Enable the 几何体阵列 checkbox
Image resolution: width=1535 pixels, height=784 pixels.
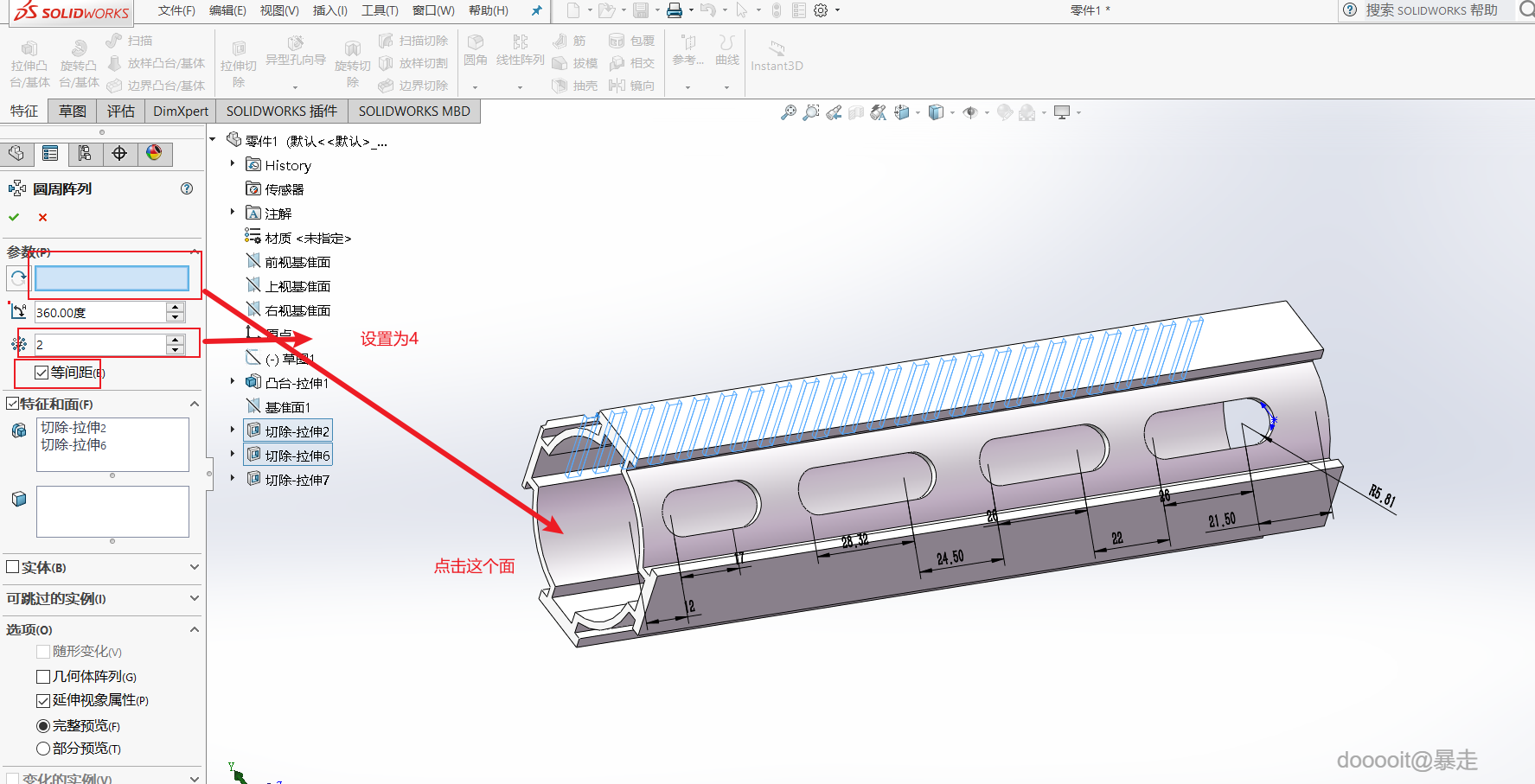point(43,677)
